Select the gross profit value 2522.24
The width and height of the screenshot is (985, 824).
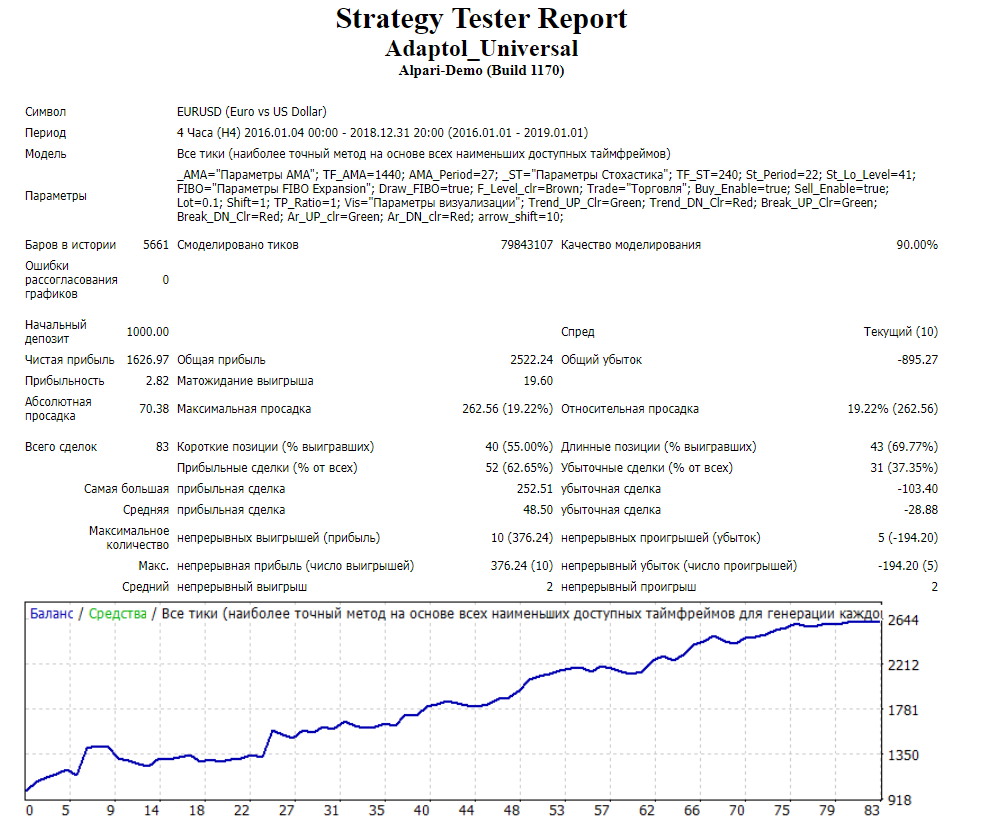(x=531, y=360)
